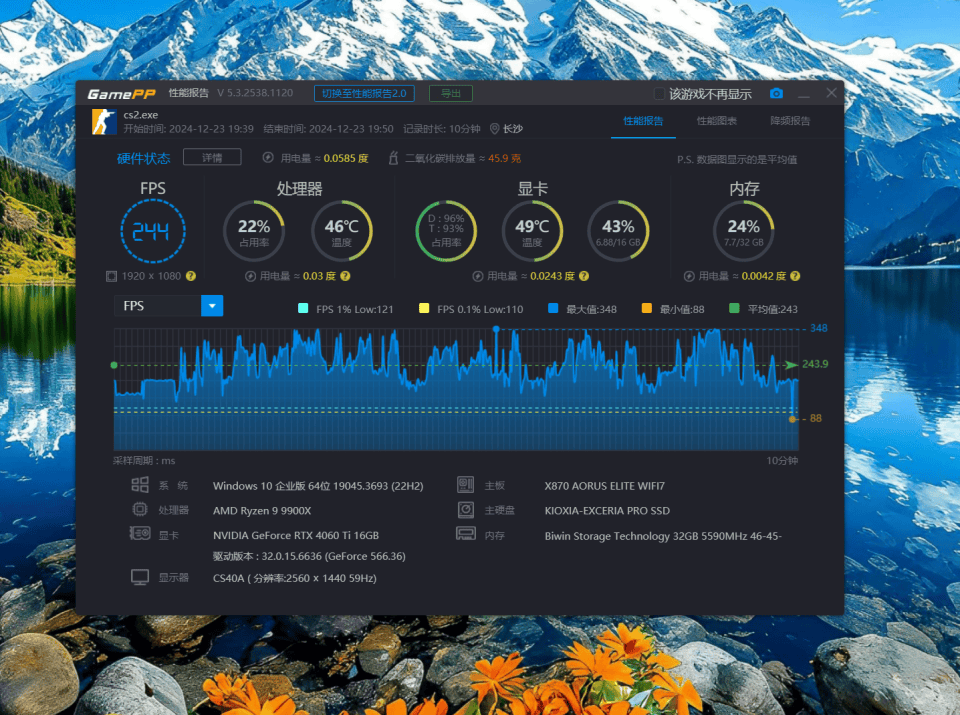The height and width of the screenshot is (715, 960).
Task: Click the maximum FPS point on the chart
Action: point(496,329)
